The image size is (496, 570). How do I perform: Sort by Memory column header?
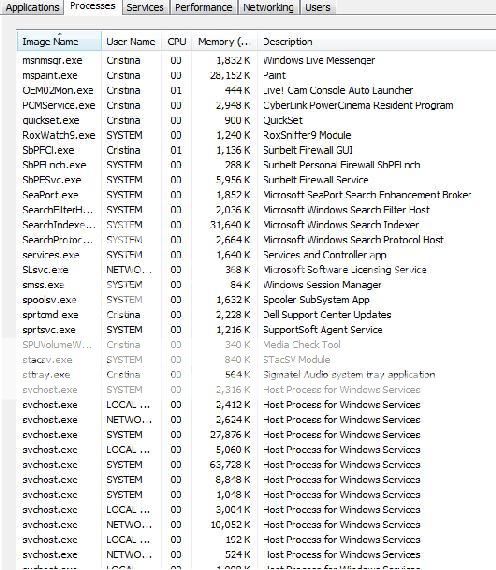point(224,41)
